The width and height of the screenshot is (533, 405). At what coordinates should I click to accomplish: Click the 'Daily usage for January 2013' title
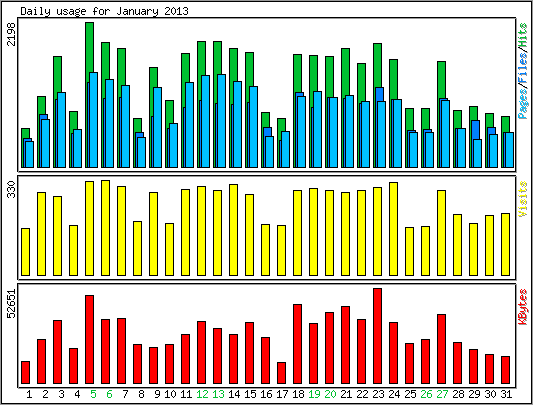click(104, 11)
